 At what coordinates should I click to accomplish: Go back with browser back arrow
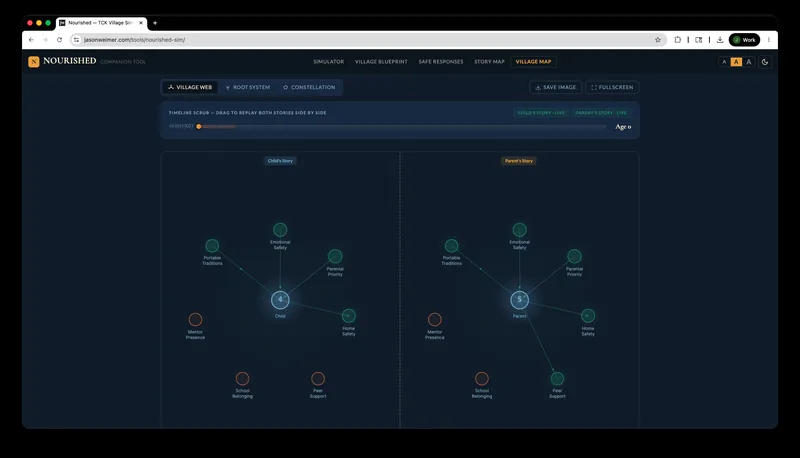(x=31, y=40)
